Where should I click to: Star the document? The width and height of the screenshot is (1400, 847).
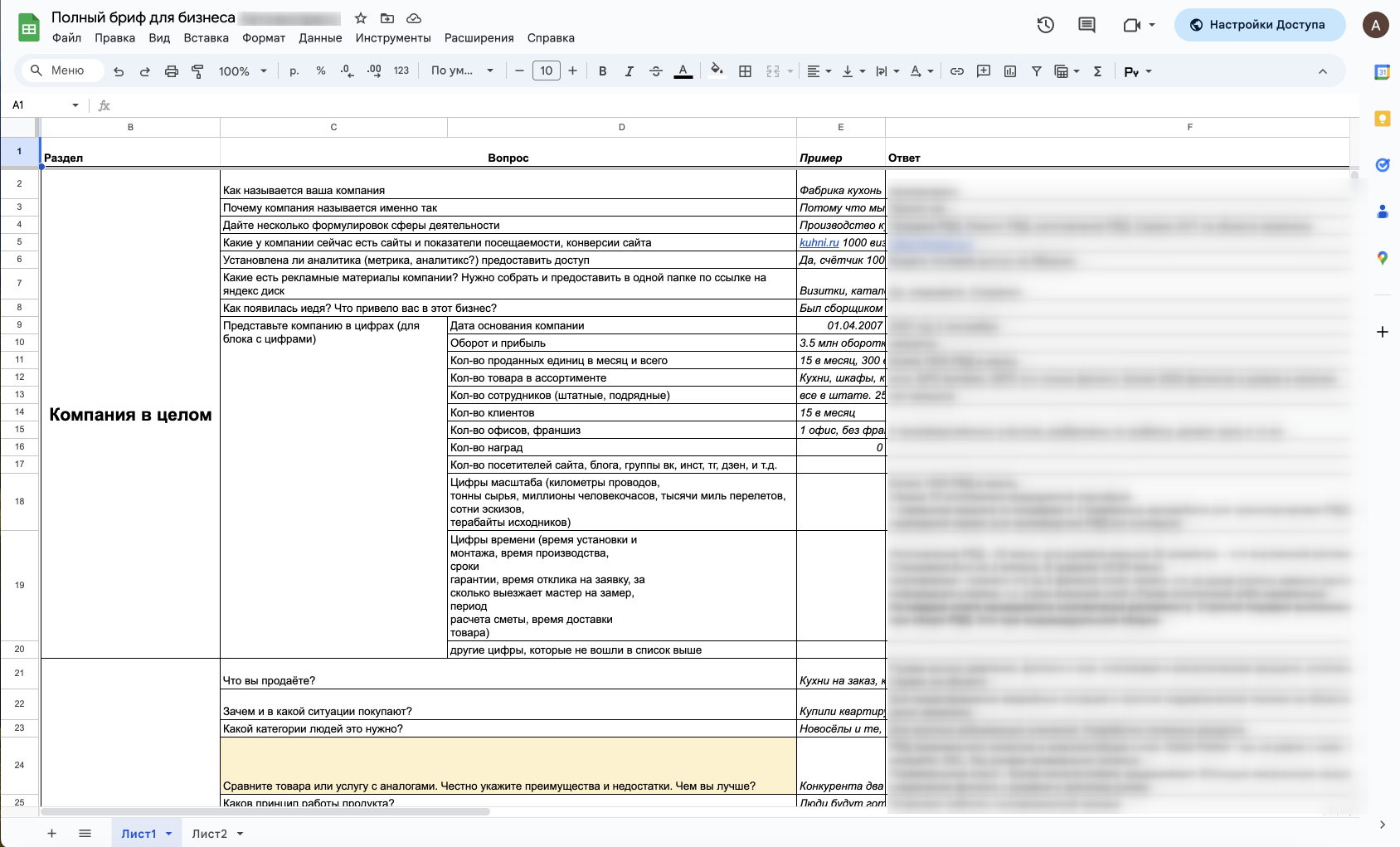coord(361,18)
